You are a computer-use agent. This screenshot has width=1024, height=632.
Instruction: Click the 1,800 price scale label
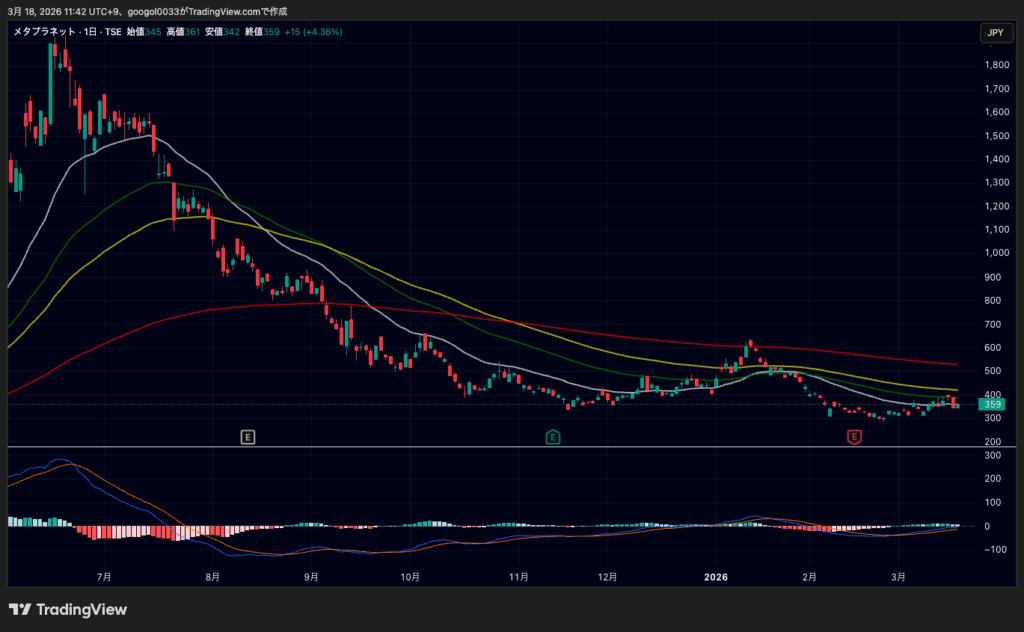point(995,65)
